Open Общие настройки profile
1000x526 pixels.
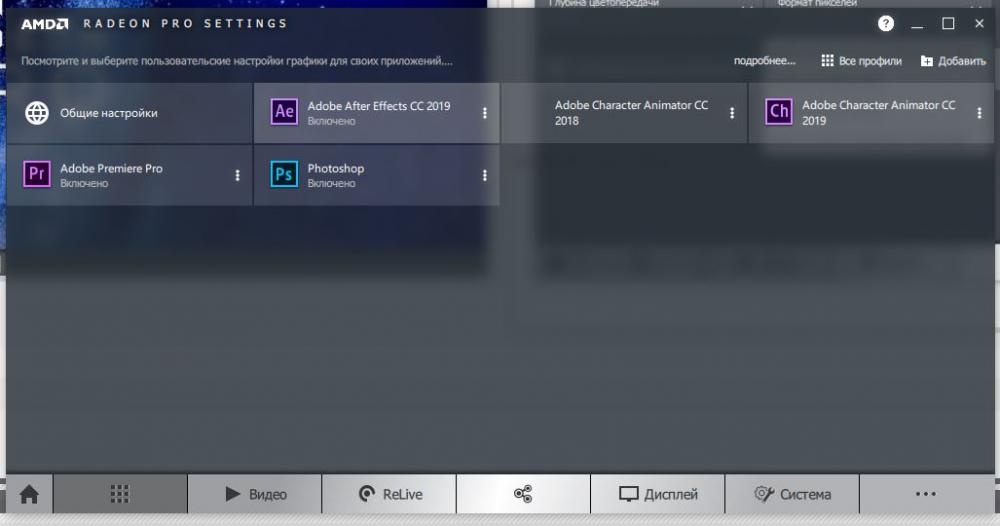(x=129, y=113)
